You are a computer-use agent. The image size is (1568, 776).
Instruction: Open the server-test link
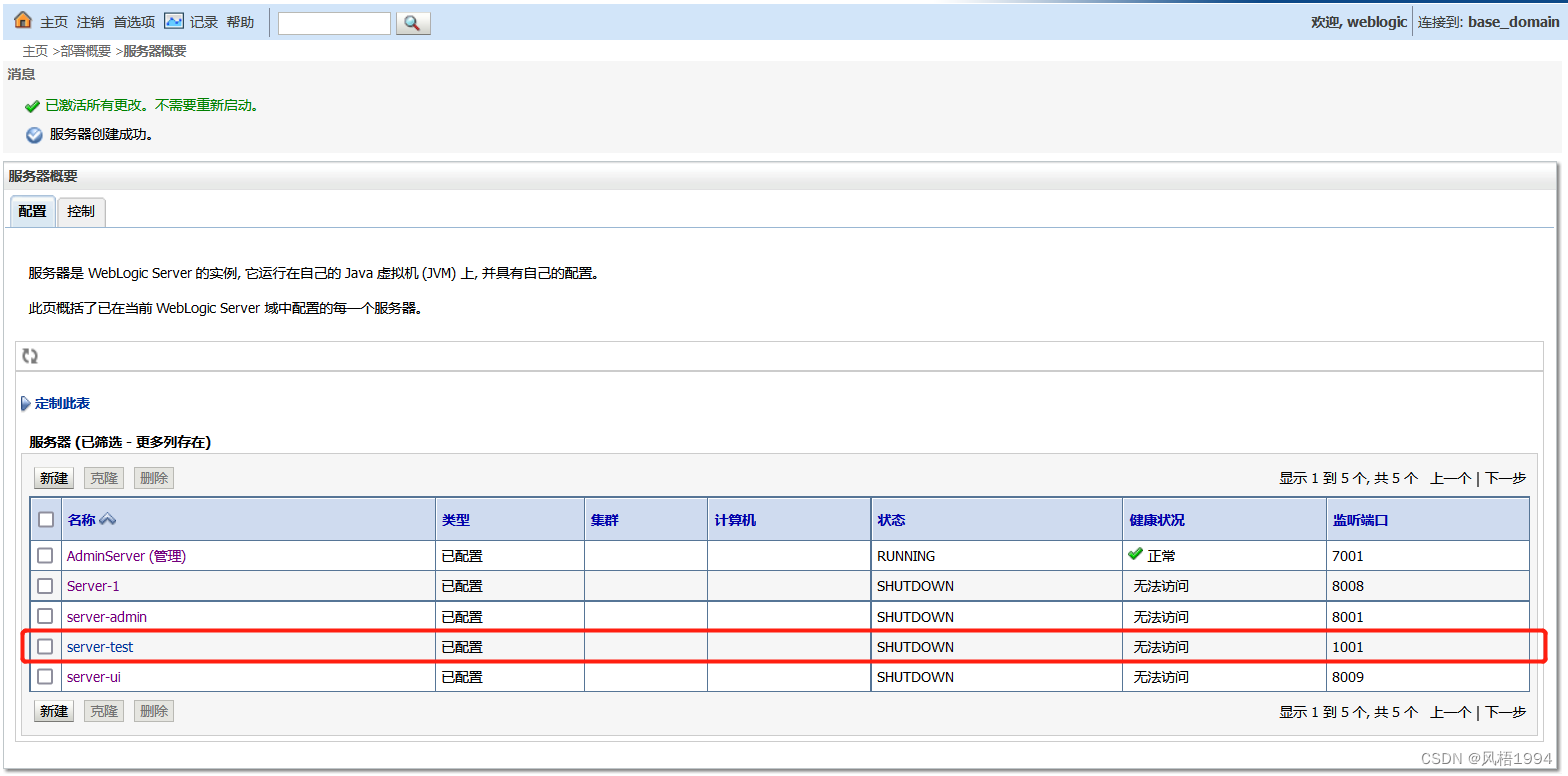coord(100,647)
